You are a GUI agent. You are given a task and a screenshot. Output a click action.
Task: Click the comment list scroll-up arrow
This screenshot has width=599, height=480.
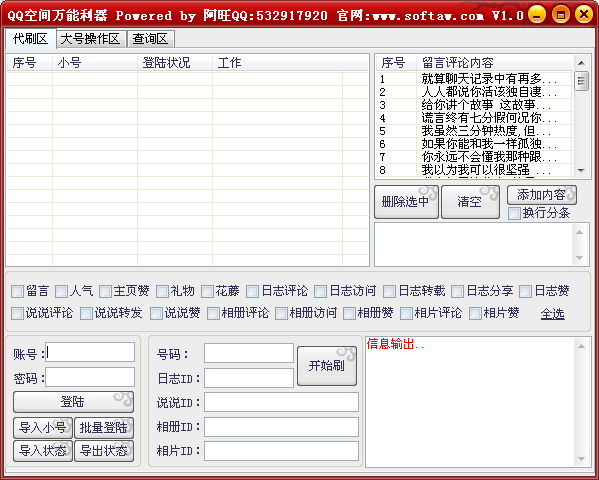pyautogui.click(x=581, y=63)
